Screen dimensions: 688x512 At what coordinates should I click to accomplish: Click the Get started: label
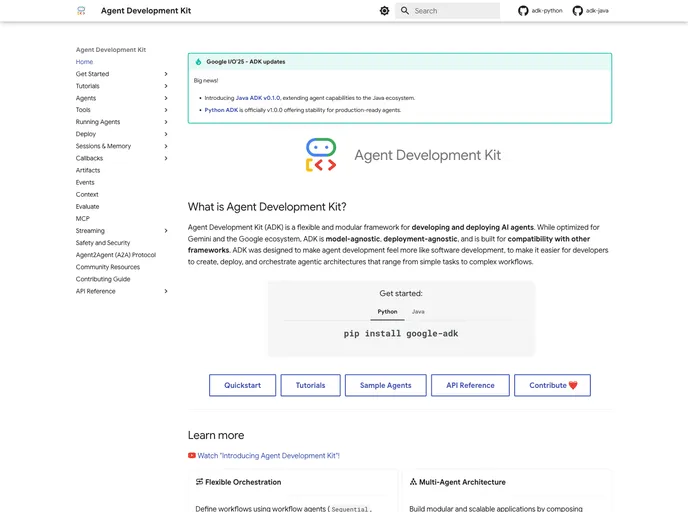click(x=401, y=293)
